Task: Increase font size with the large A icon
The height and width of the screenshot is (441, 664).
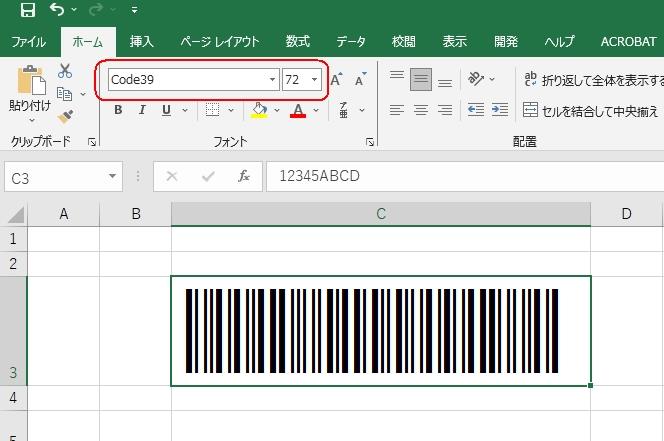Action: [336, 79]
